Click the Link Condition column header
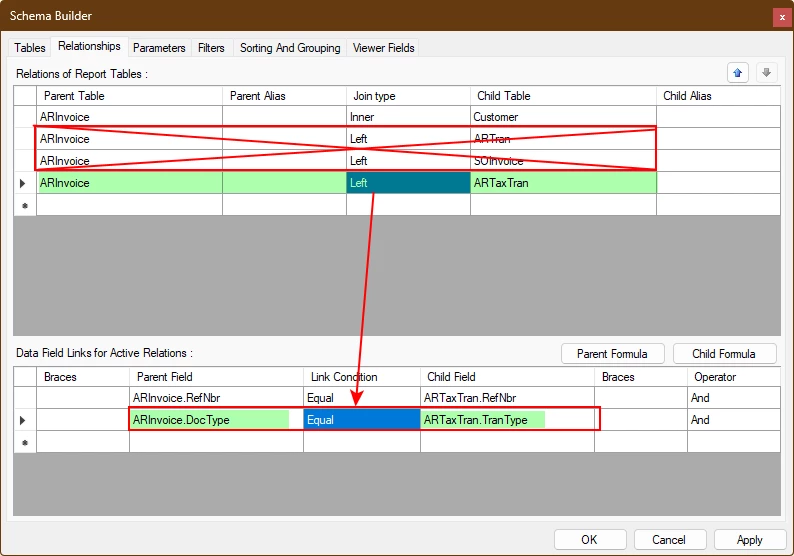 (x=362, y=377)
